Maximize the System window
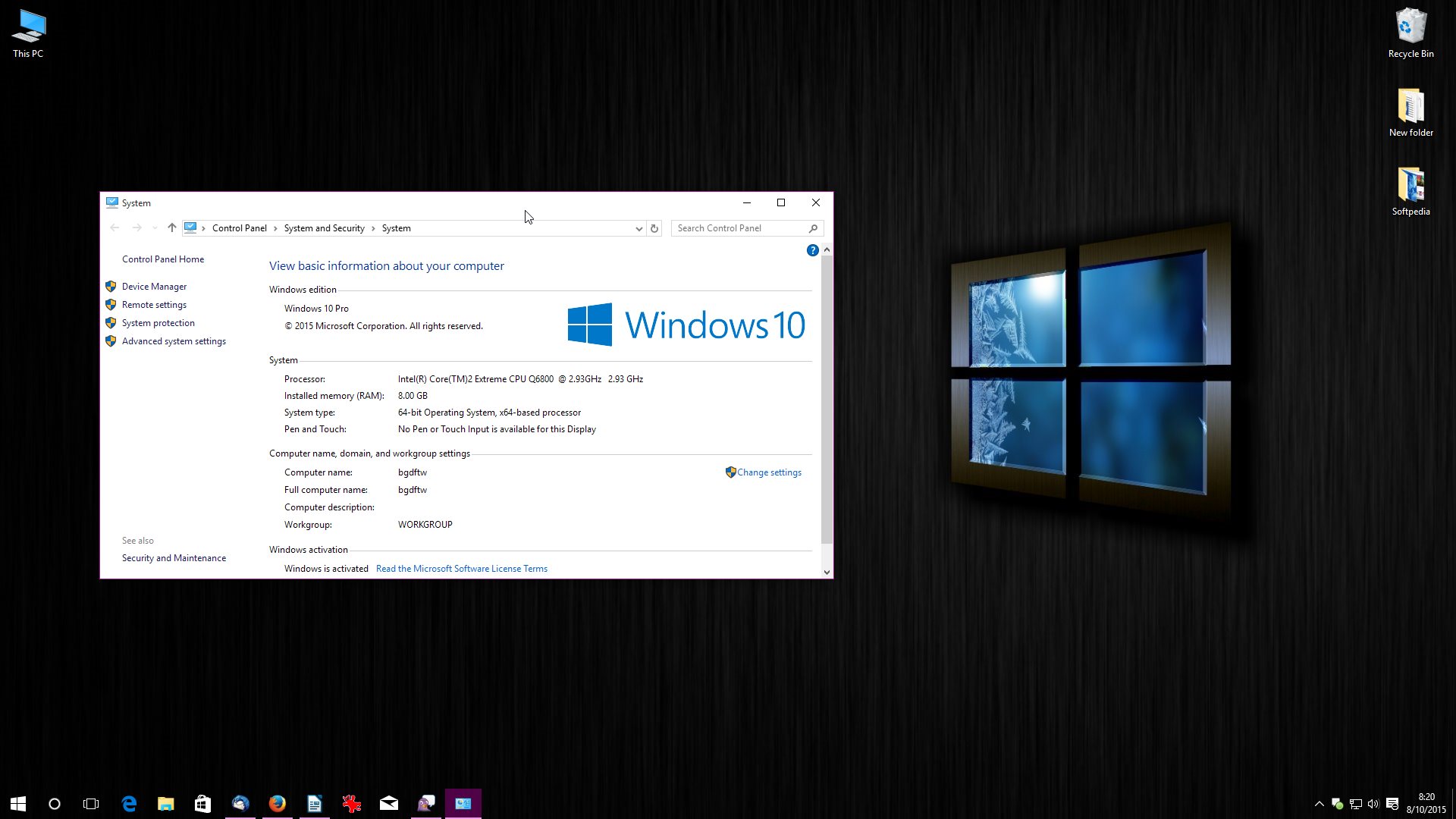 click(781, 202)
